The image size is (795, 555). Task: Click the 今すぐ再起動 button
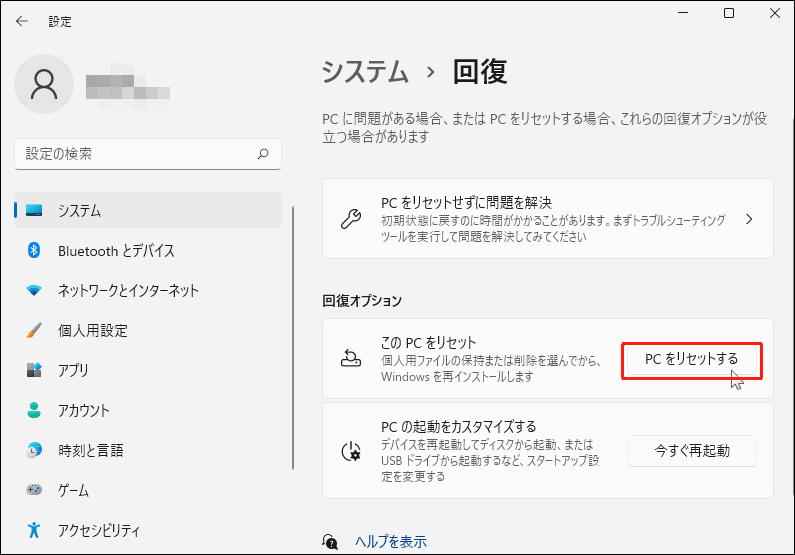692,451
